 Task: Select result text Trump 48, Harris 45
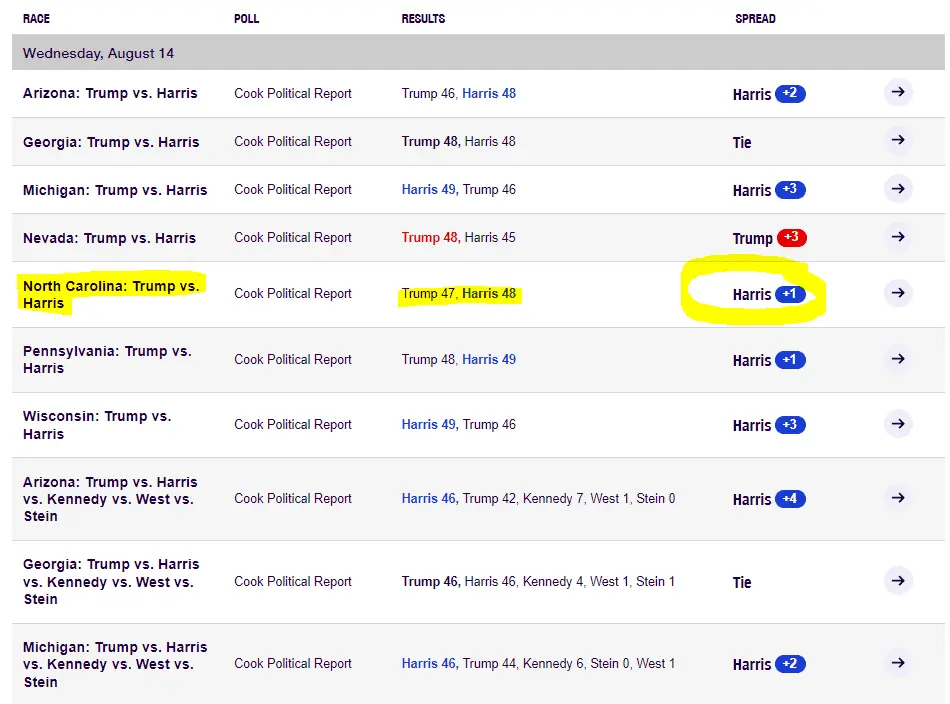pyautogui.click(x=459, y=237)
